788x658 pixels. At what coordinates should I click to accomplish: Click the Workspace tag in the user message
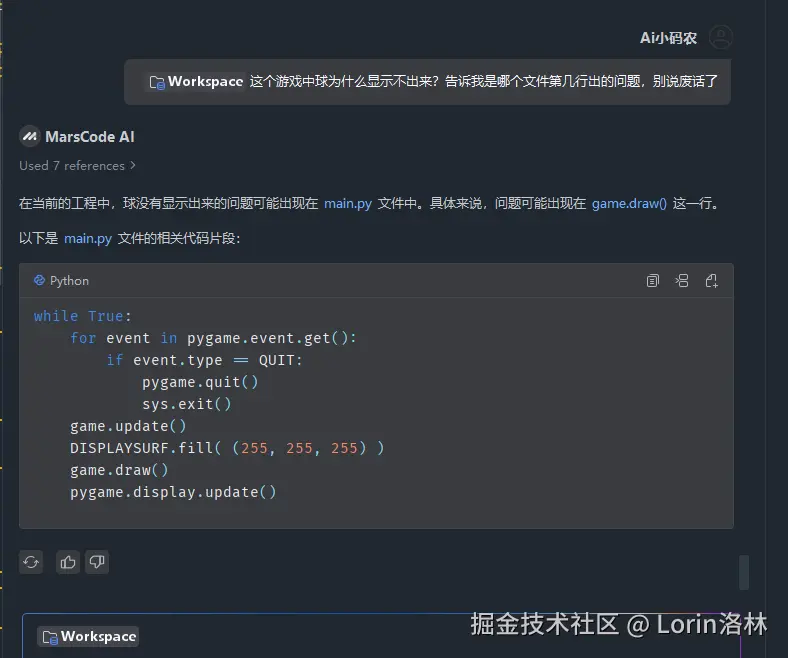[x=196, y=81]
